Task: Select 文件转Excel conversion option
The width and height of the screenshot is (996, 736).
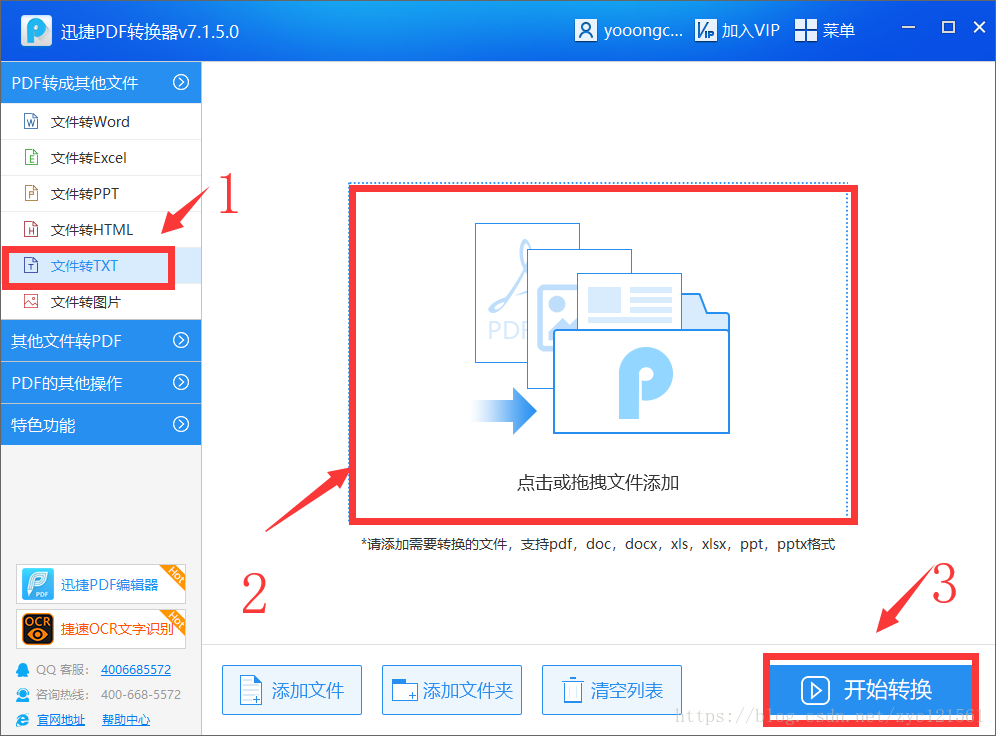Action: [x=101, y=157]
